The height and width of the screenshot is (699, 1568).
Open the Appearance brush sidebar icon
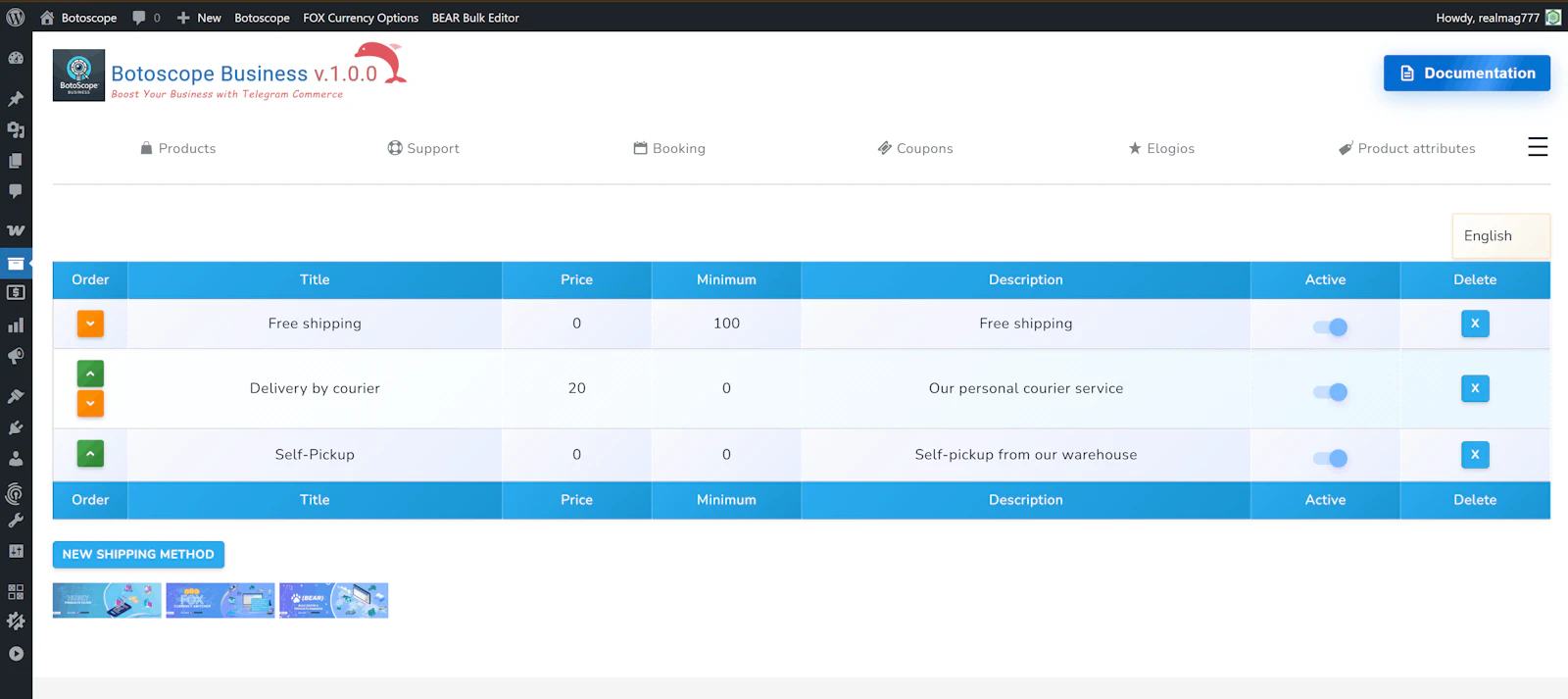point(16,396)
